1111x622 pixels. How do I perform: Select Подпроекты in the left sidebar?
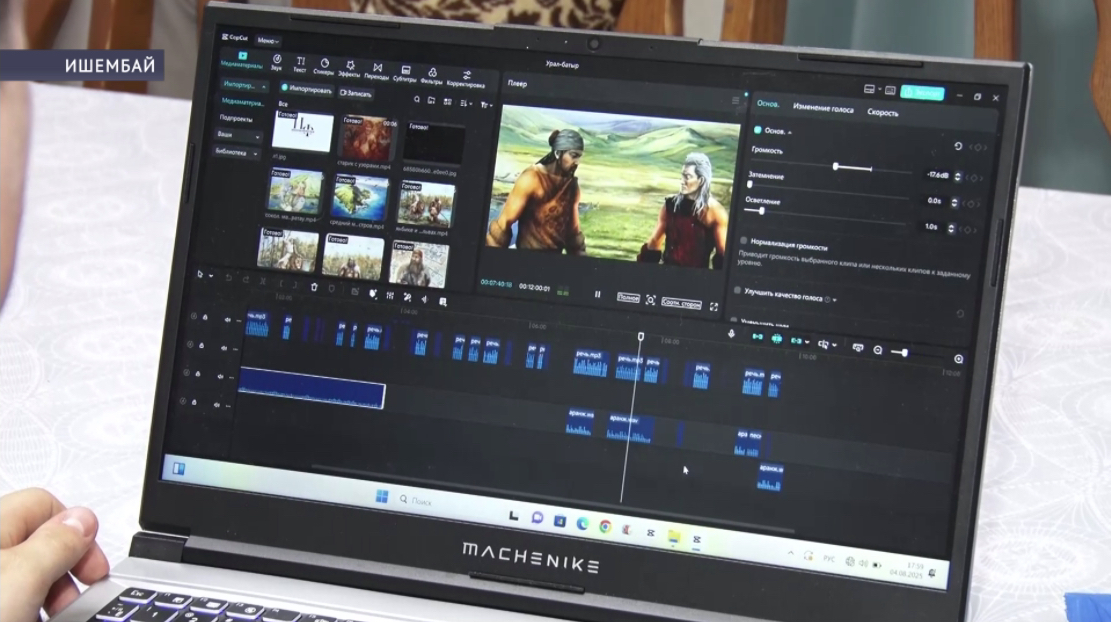236,118
